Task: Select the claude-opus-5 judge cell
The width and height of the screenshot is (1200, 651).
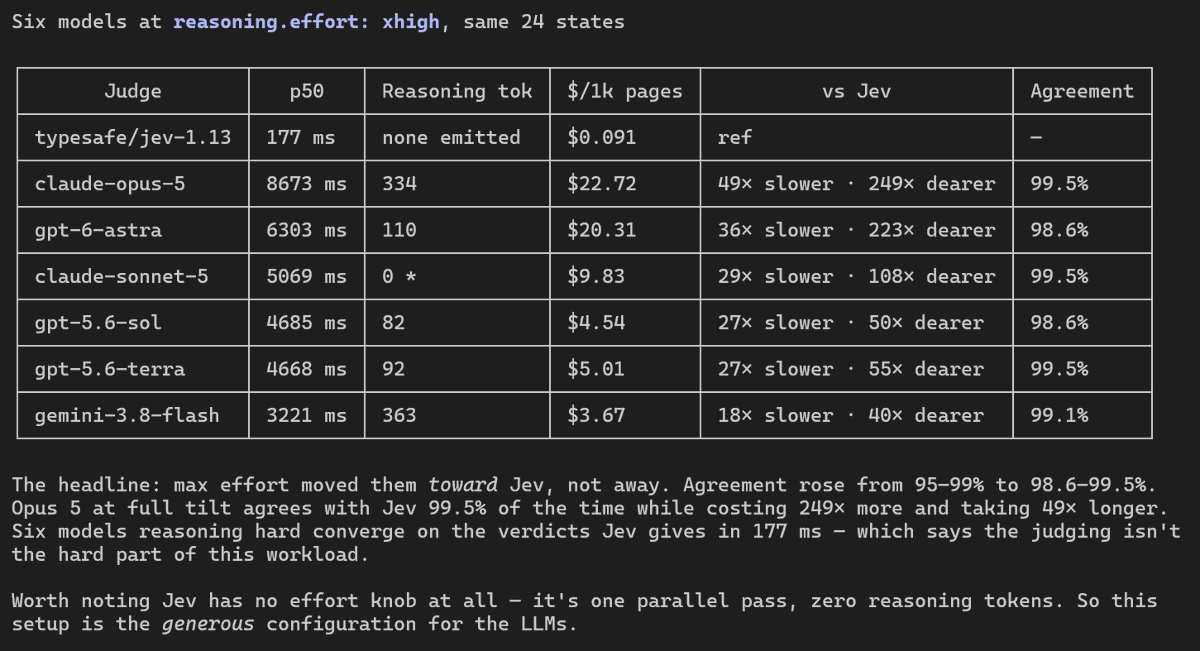Action: (x=133, y=184)
